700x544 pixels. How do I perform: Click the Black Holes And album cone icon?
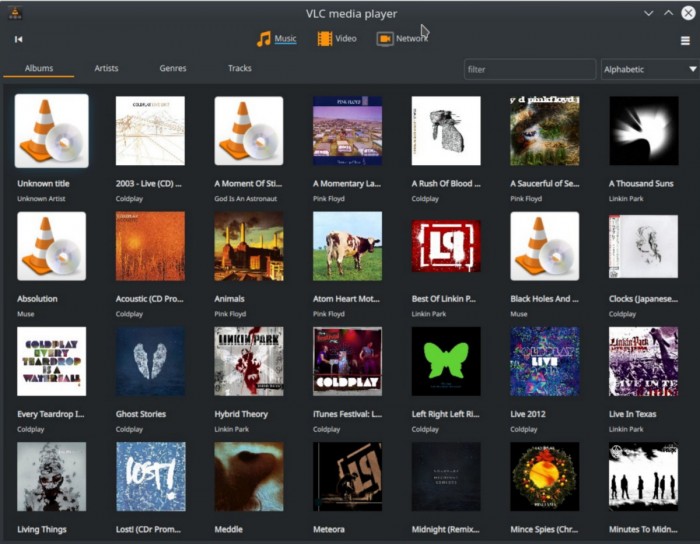544,246
